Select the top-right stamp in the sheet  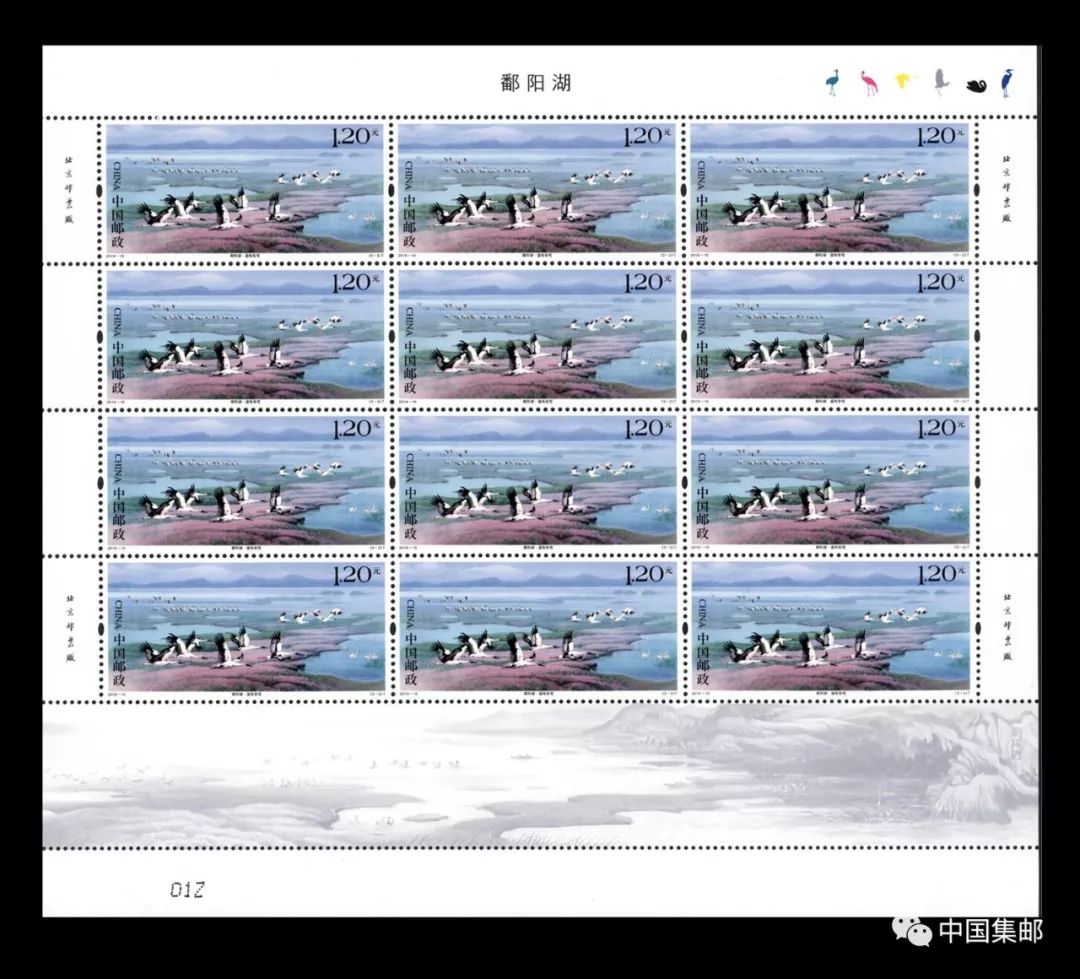click(x=829, y=190)
